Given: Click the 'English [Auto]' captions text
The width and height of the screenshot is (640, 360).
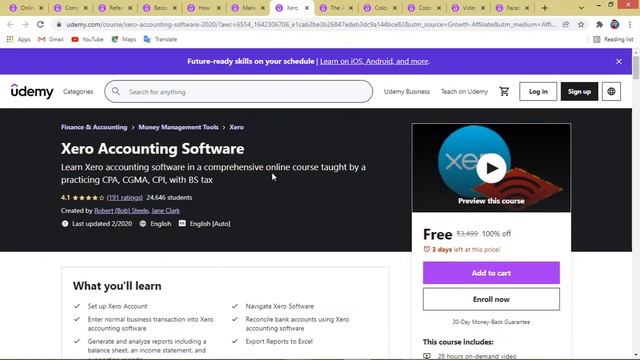Looking at the screenshot, I should point(210,224).
